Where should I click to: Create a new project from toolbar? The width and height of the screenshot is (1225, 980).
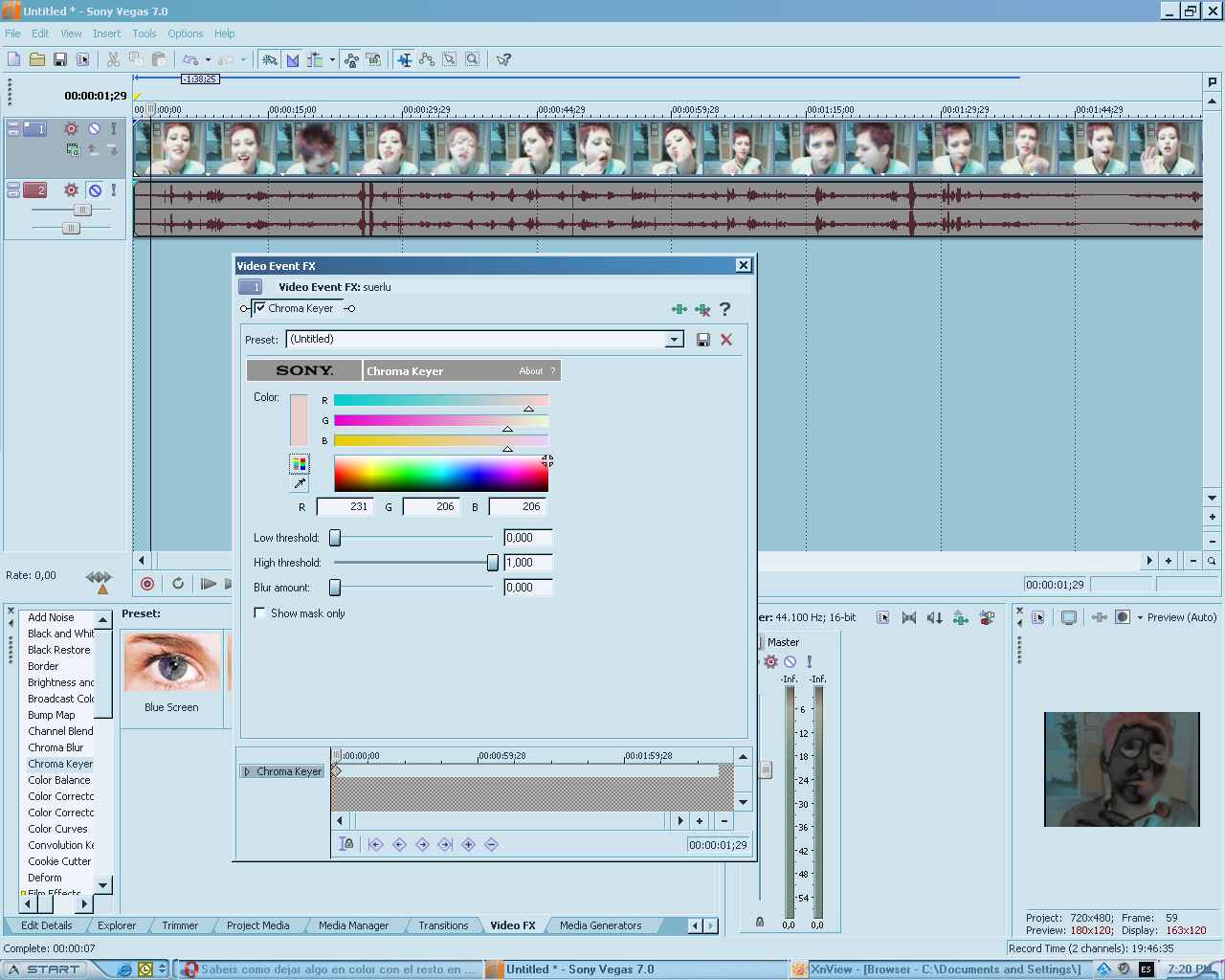(x=13, y=59)
